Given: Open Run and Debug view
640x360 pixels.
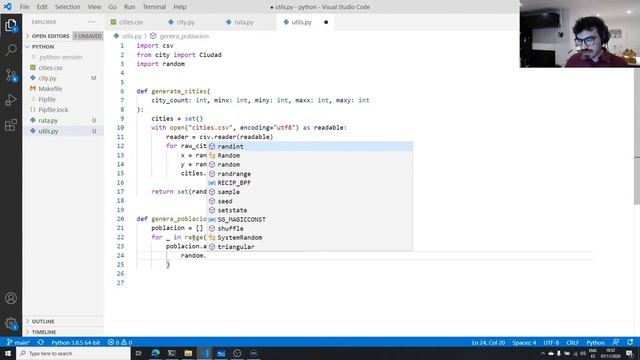Looking at the screenshot, I should 11,100.
